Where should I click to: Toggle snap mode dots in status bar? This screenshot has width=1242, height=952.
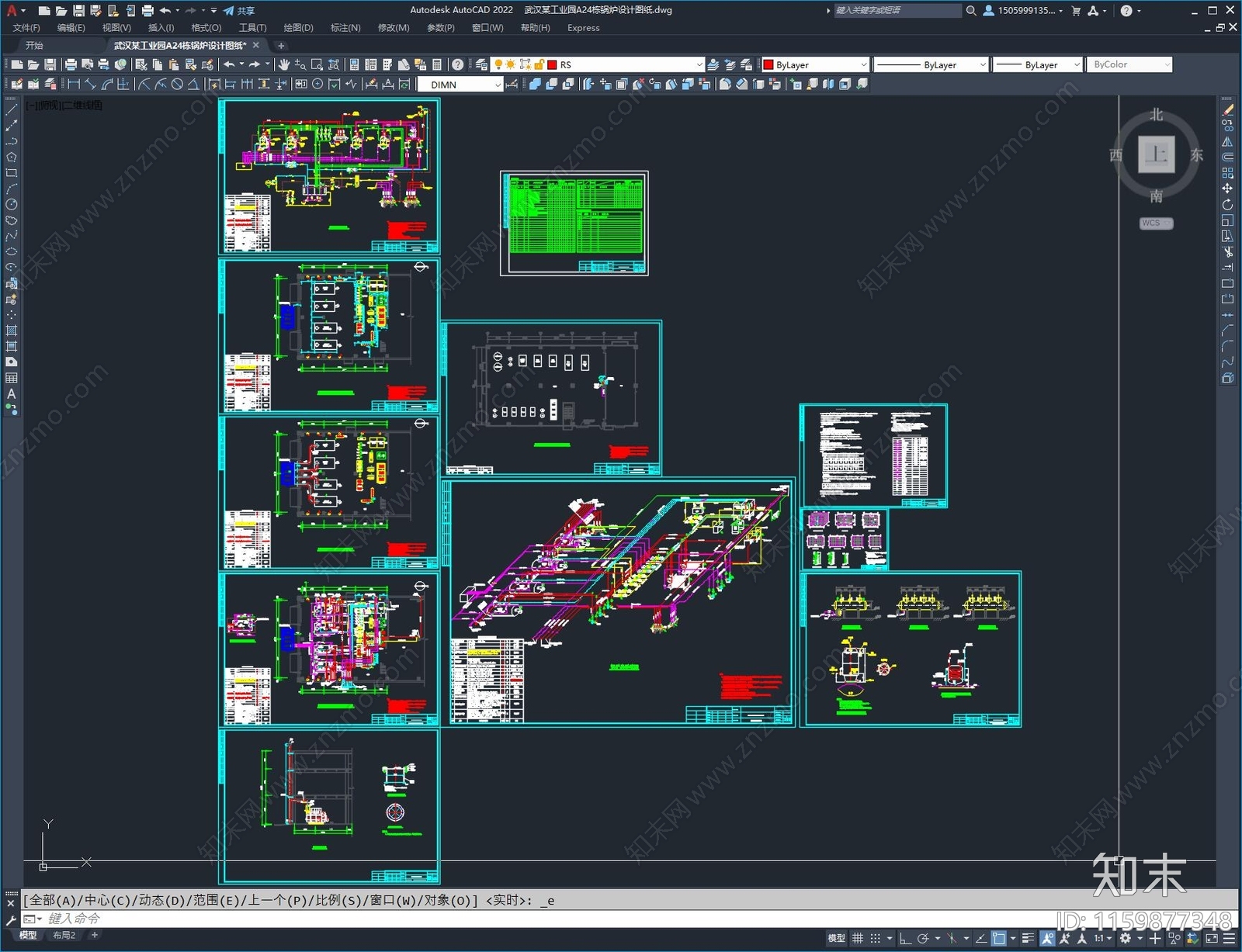pos(875,938)
